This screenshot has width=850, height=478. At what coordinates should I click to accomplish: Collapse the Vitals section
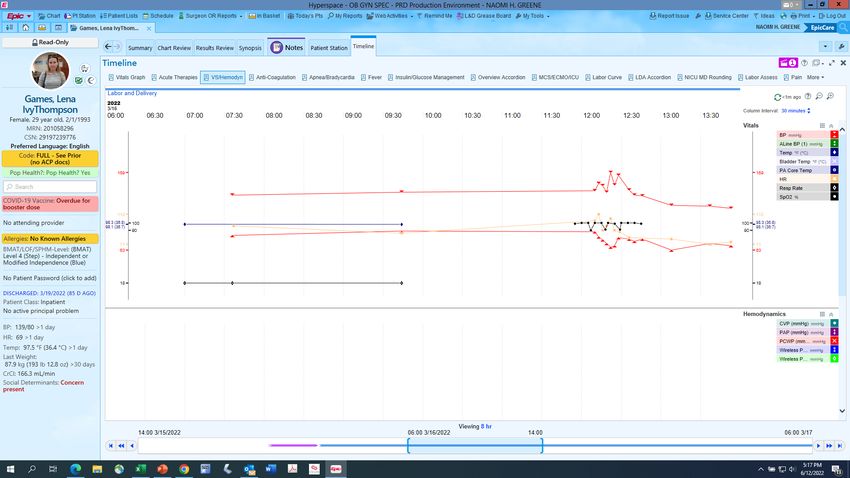831,125
